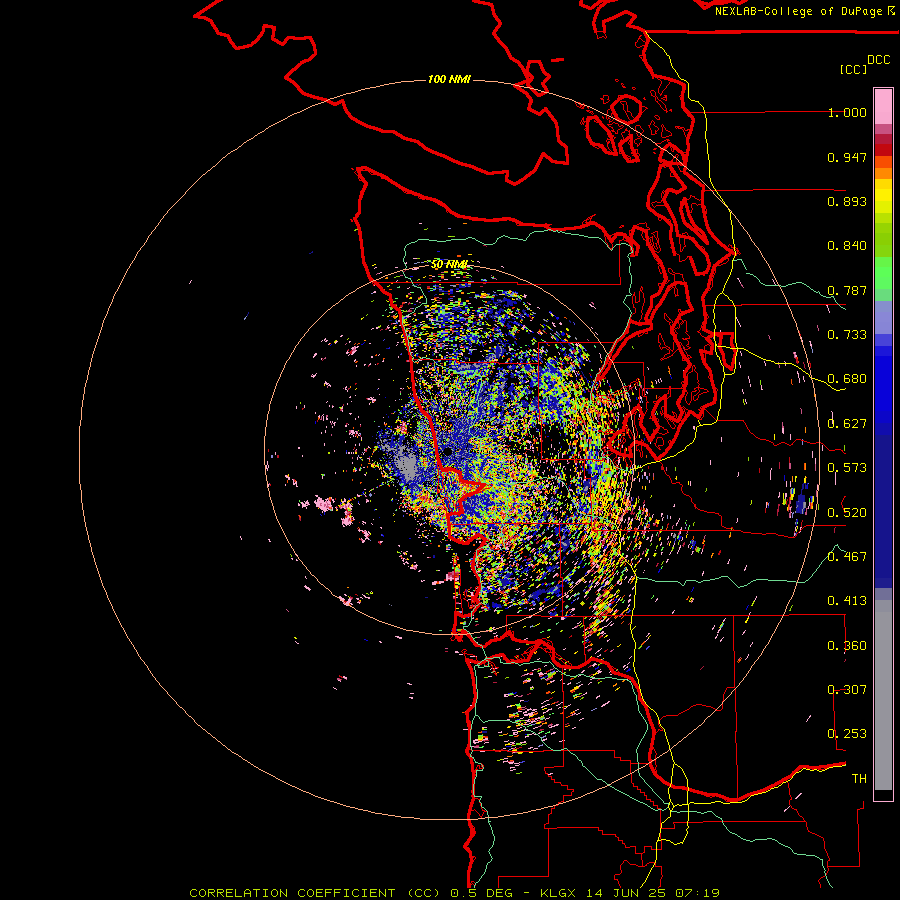Pick the orange segment of the color bar
This screenshot has width=900, height=900.
883,173
